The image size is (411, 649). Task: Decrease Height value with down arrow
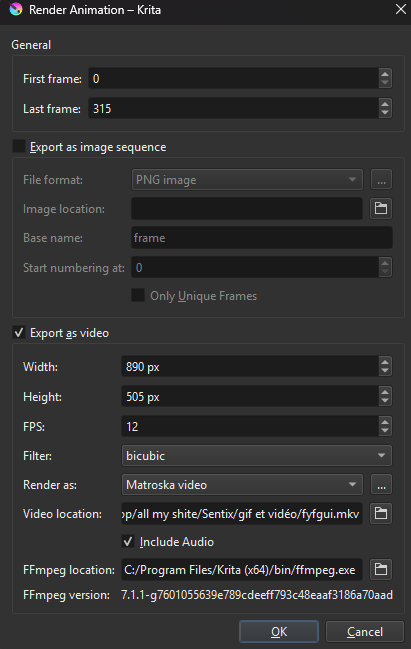click(385, 401)
